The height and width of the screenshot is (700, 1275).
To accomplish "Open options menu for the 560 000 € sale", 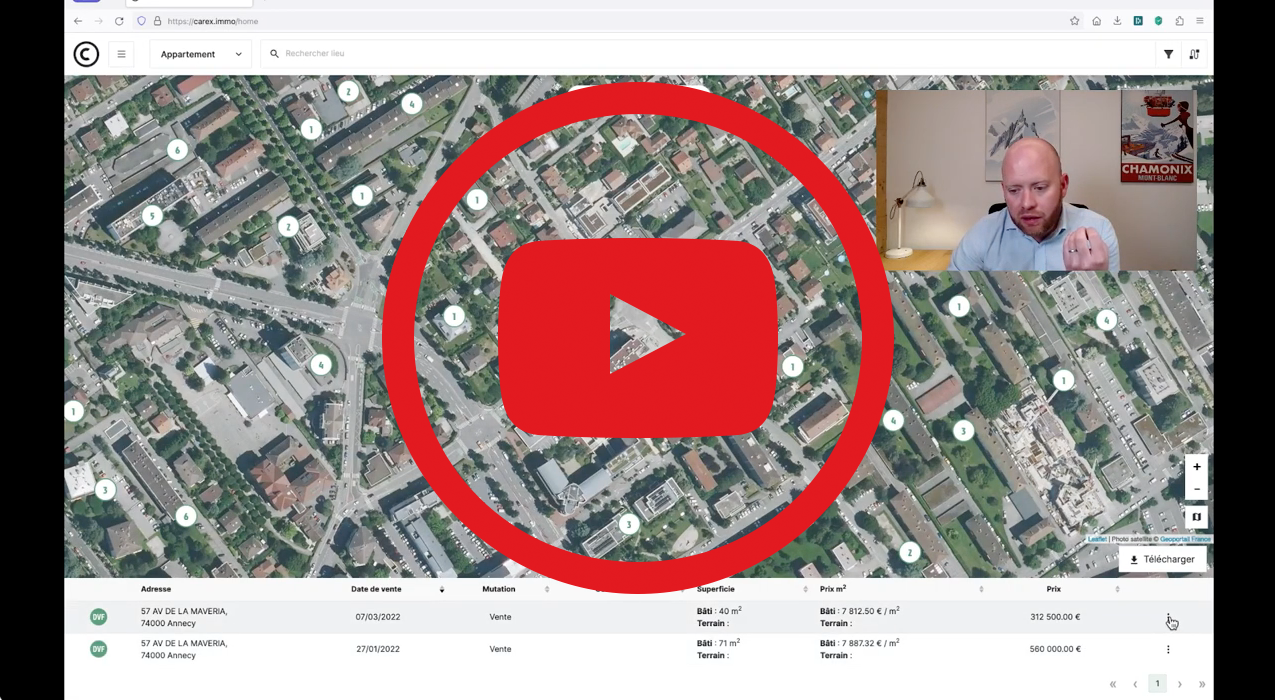I will [1168, 649].
